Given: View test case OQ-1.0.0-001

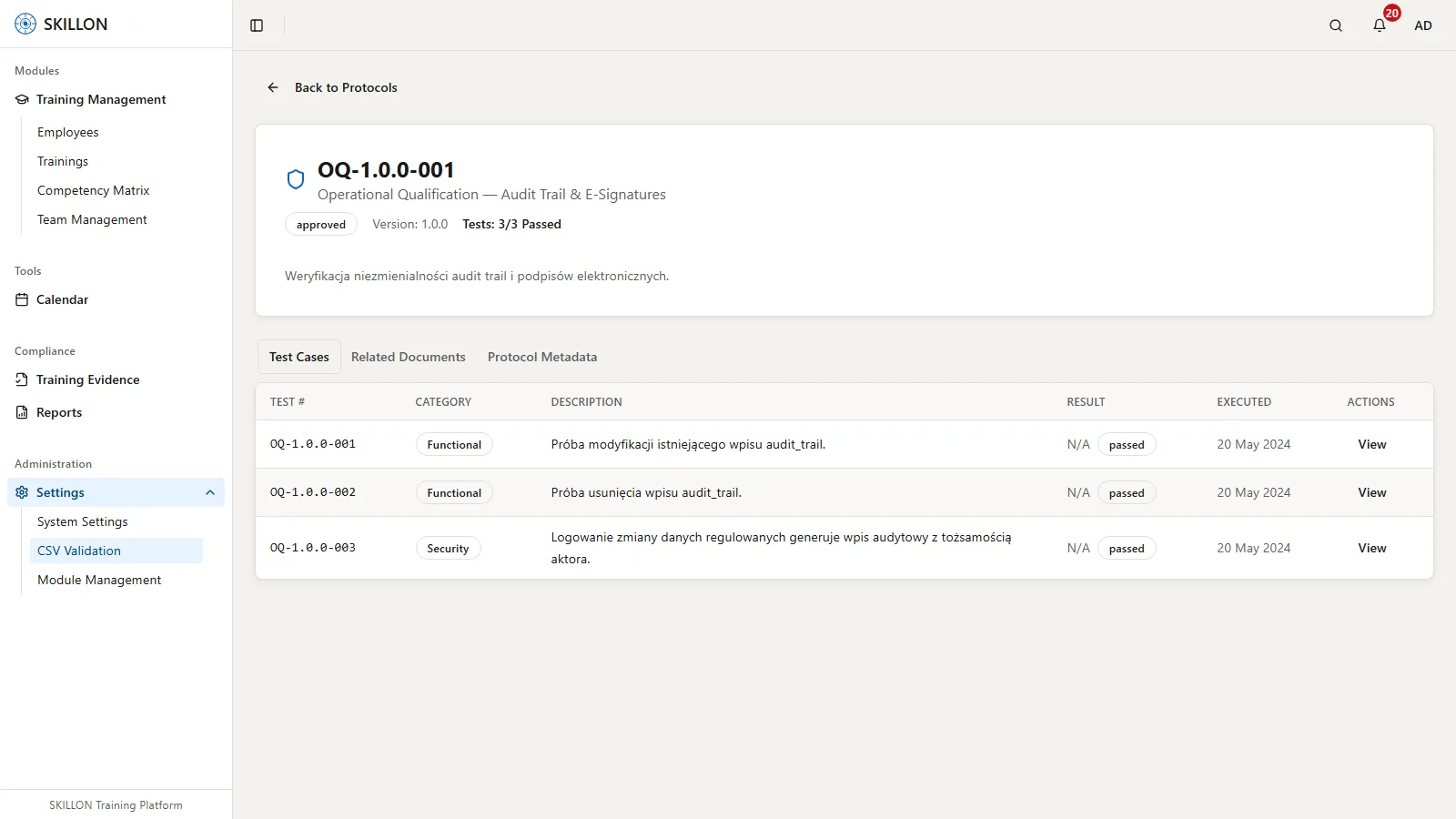Looking at the screenshot, I should coord(1372,444).
